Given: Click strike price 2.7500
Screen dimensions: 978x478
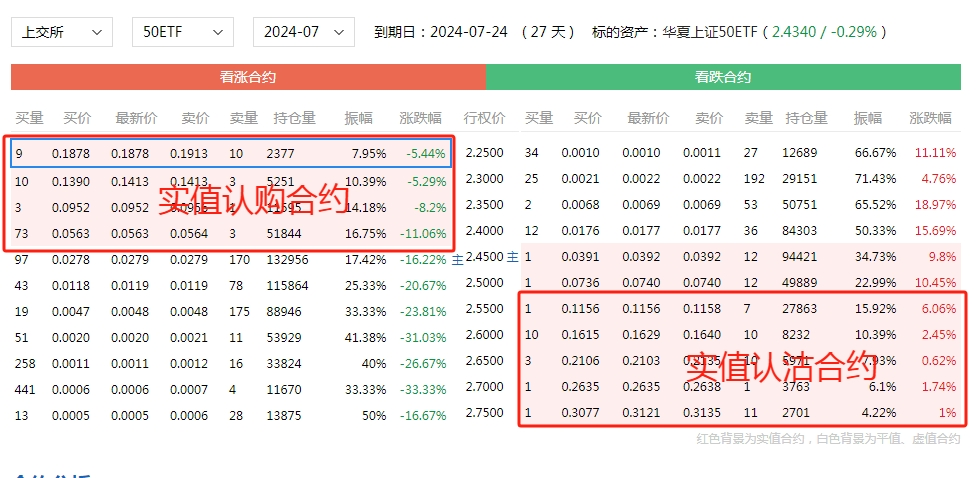Looking at the screenshot, I should click(x=484, y=412).
